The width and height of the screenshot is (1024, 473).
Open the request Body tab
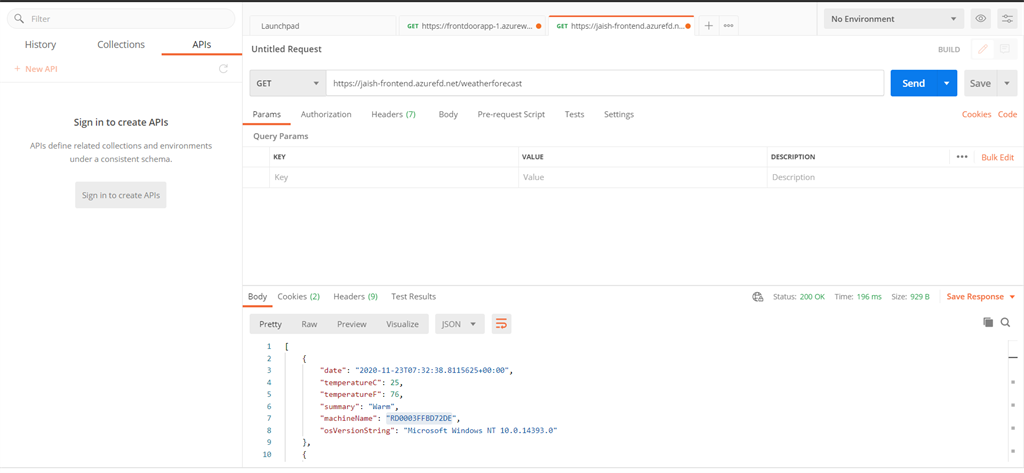(448, 114)
